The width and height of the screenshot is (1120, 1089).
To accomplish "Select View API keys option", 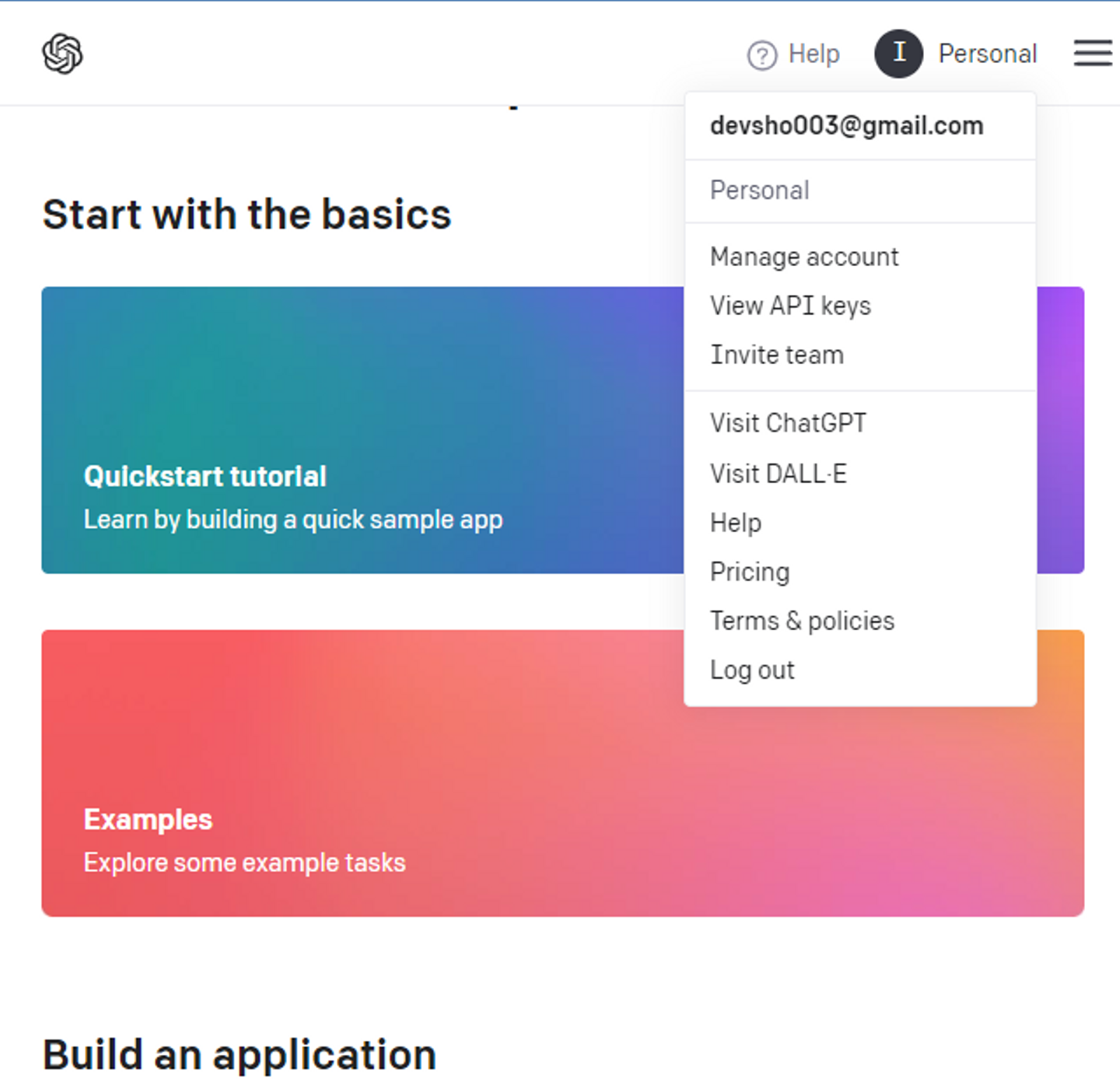I will pos(790,306).
